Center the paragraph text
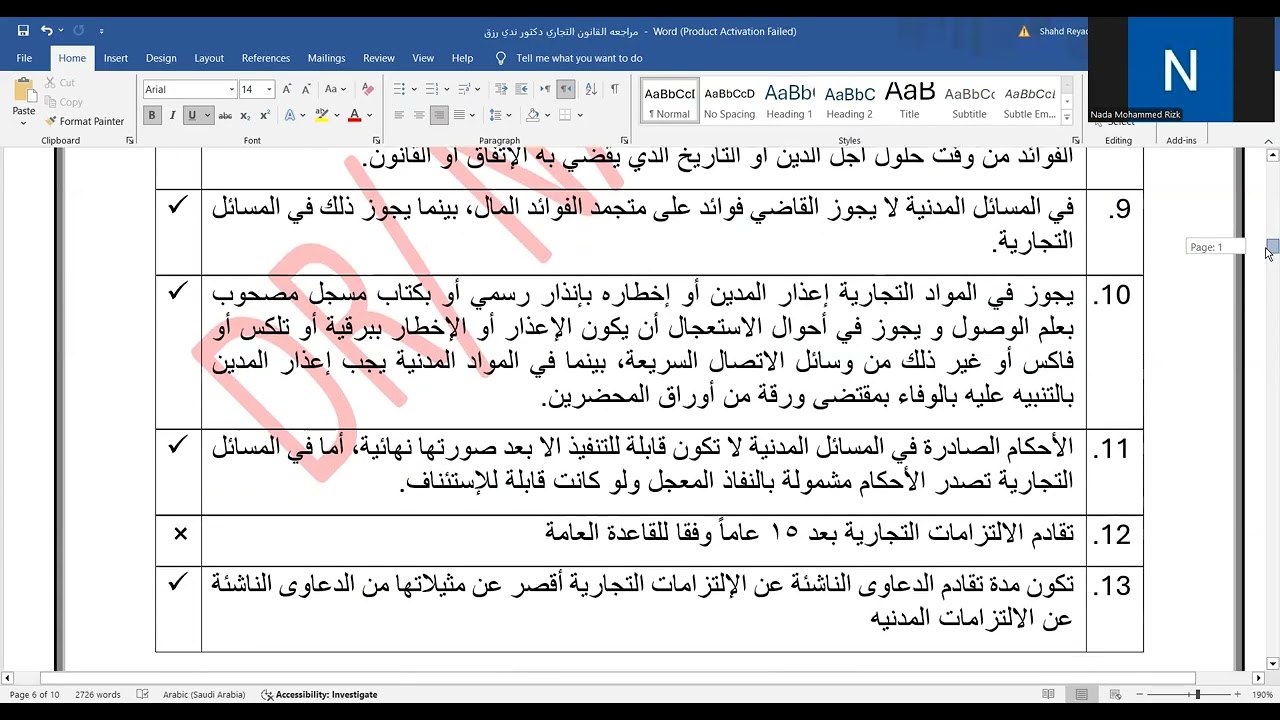The image size is (1280, 720). point(419,115)
